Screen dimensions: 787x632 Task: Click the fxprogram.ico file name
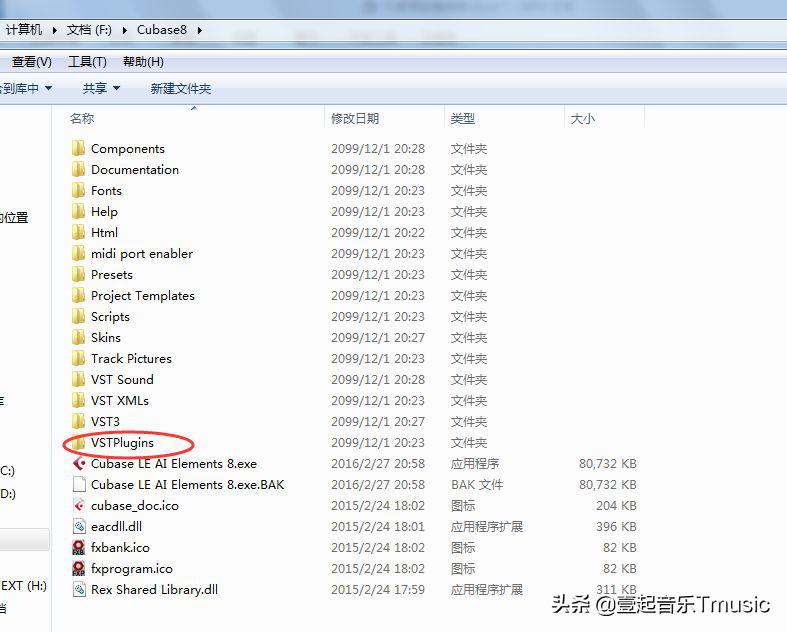tap(132, 569)
